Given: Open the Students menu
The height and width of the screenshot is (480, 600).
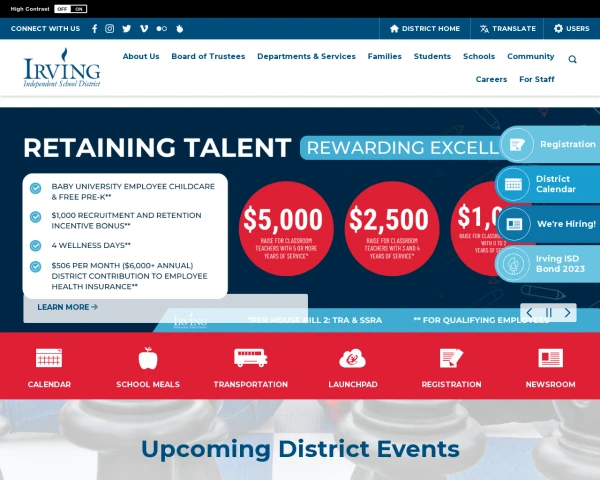Looking at the screenshot, I should click(432, 56).
